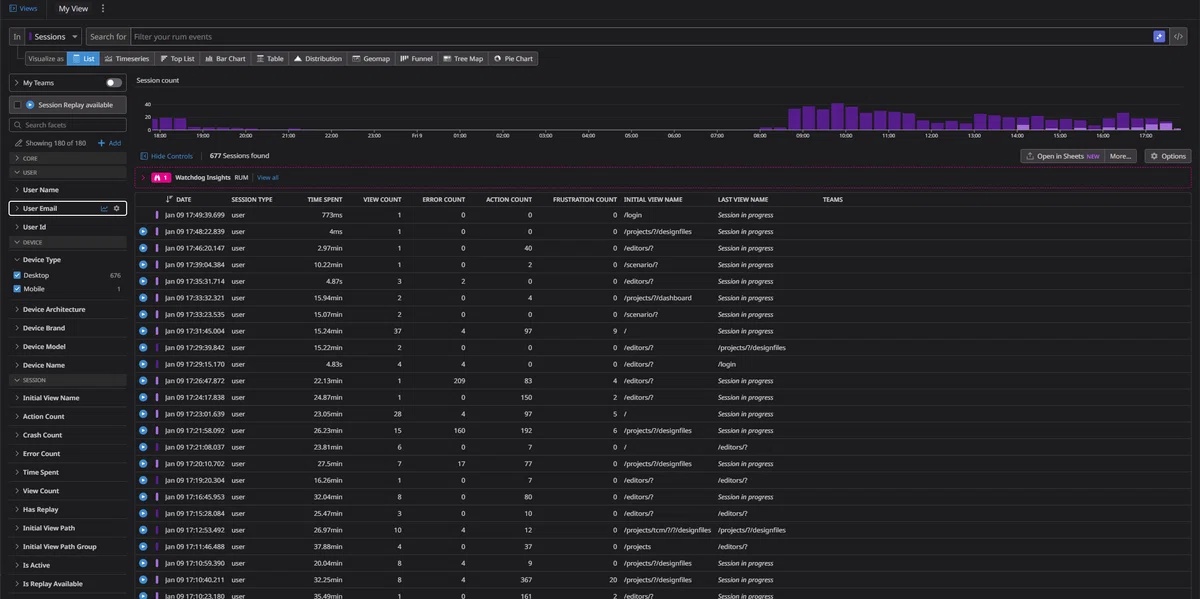Image resolution: width=1200 pixels, height=599 pixels.
Task: Switch to Tree Map visualization
Action: point(462,59)
